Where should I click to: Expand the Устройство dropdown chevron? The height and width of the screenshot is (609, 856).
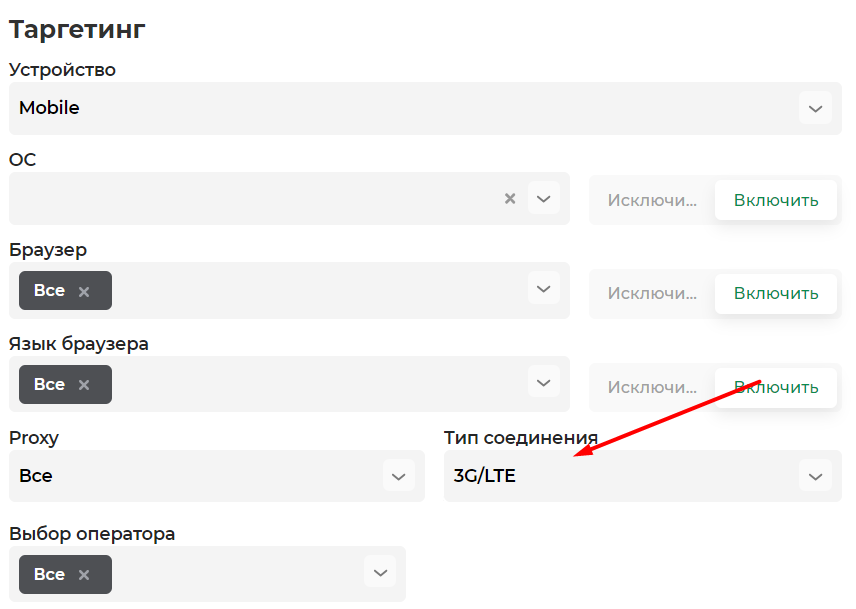(x=815, y=108)
